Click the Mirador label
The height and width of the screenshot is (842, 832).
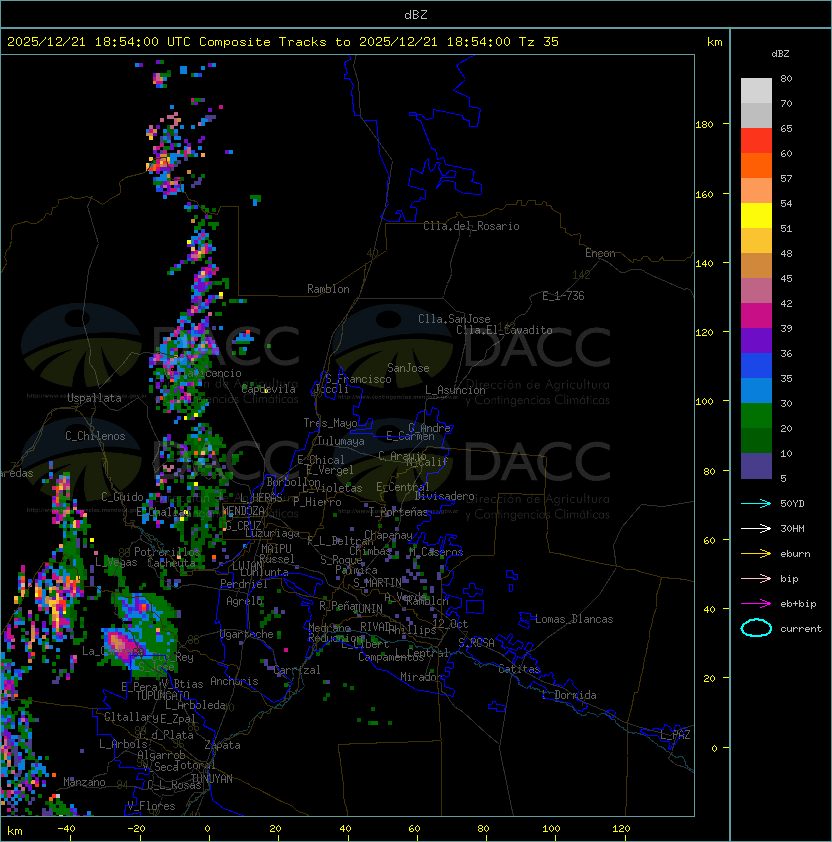422,677
